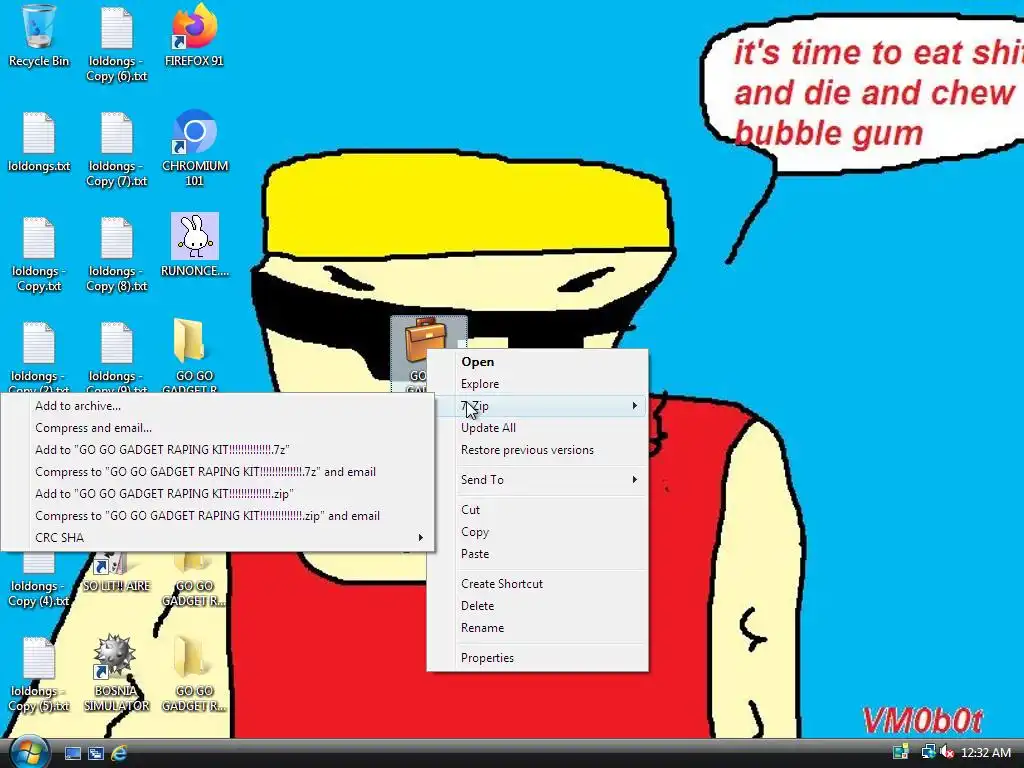Image resolution: width=1024 pixels, height=768 pixels.
Task: Click Switch Between Windows quick launch icon
Action: 95,753
